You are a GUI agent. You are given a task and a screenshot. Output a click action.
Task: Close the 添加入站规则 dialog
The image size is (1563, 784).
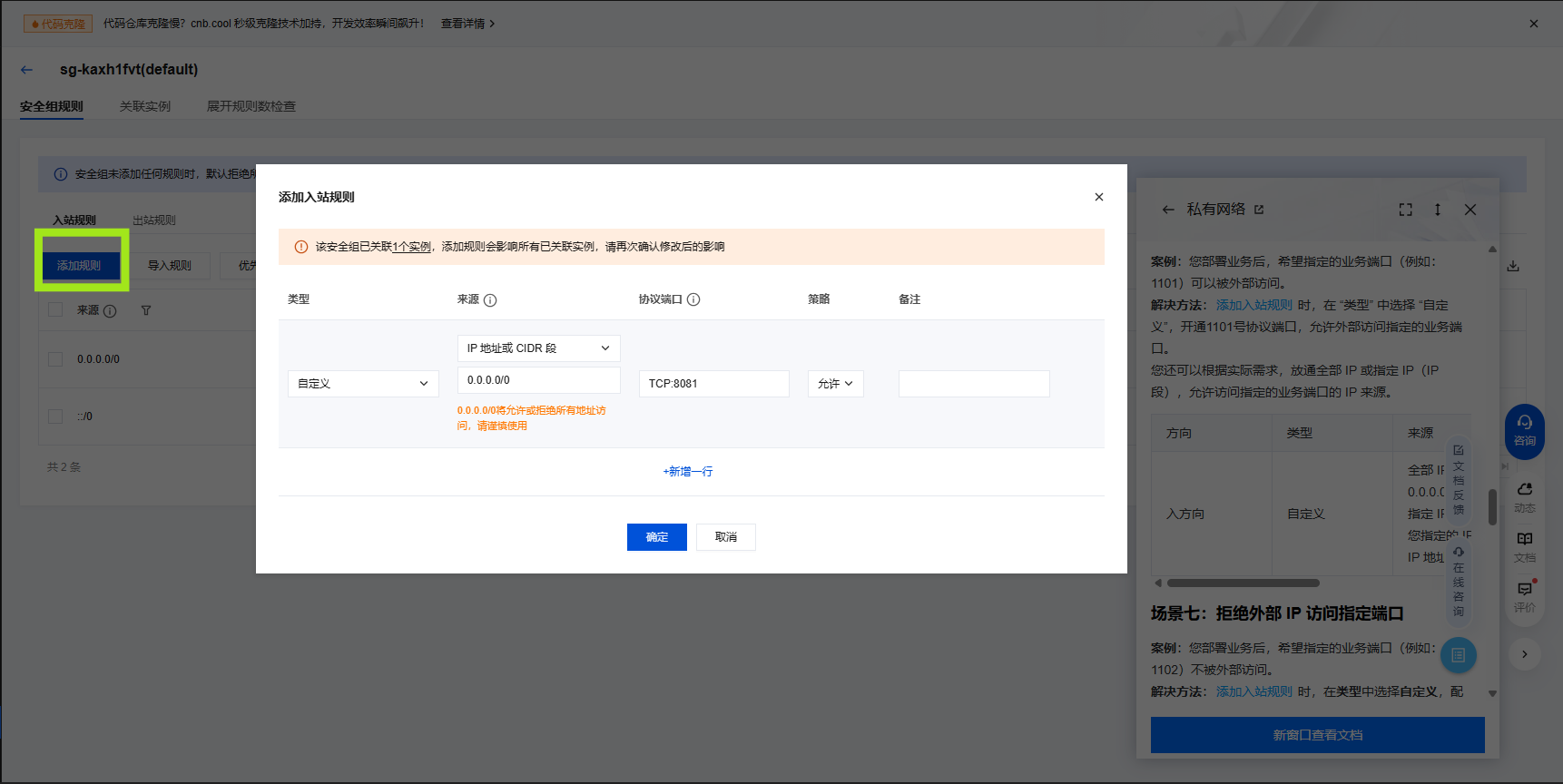coord(1098,197)
